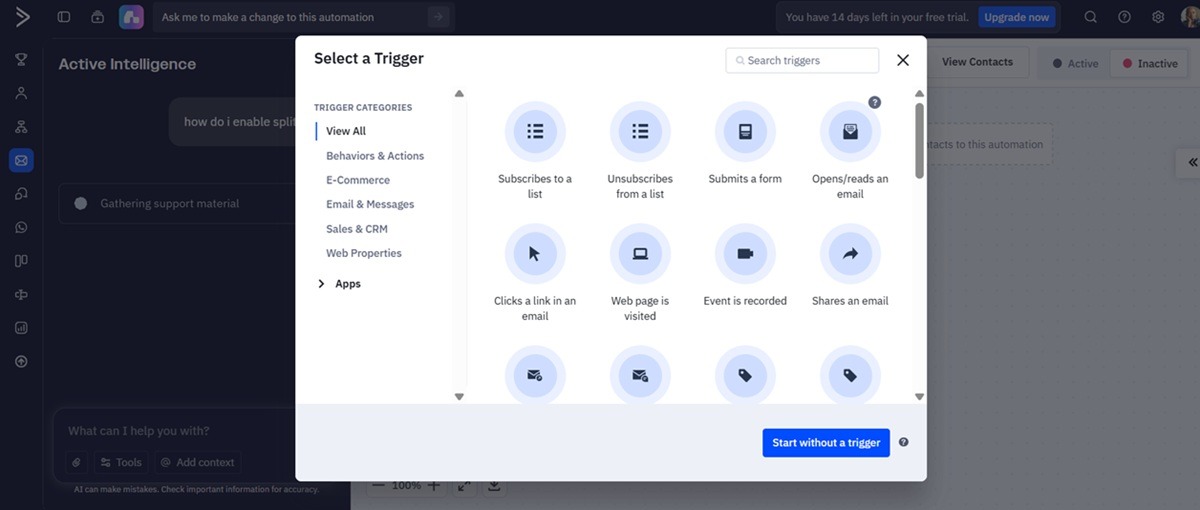Close the Select a Trigger dialog
The height and width of the screenshot is (510, 1200).
tap(903, 60)
